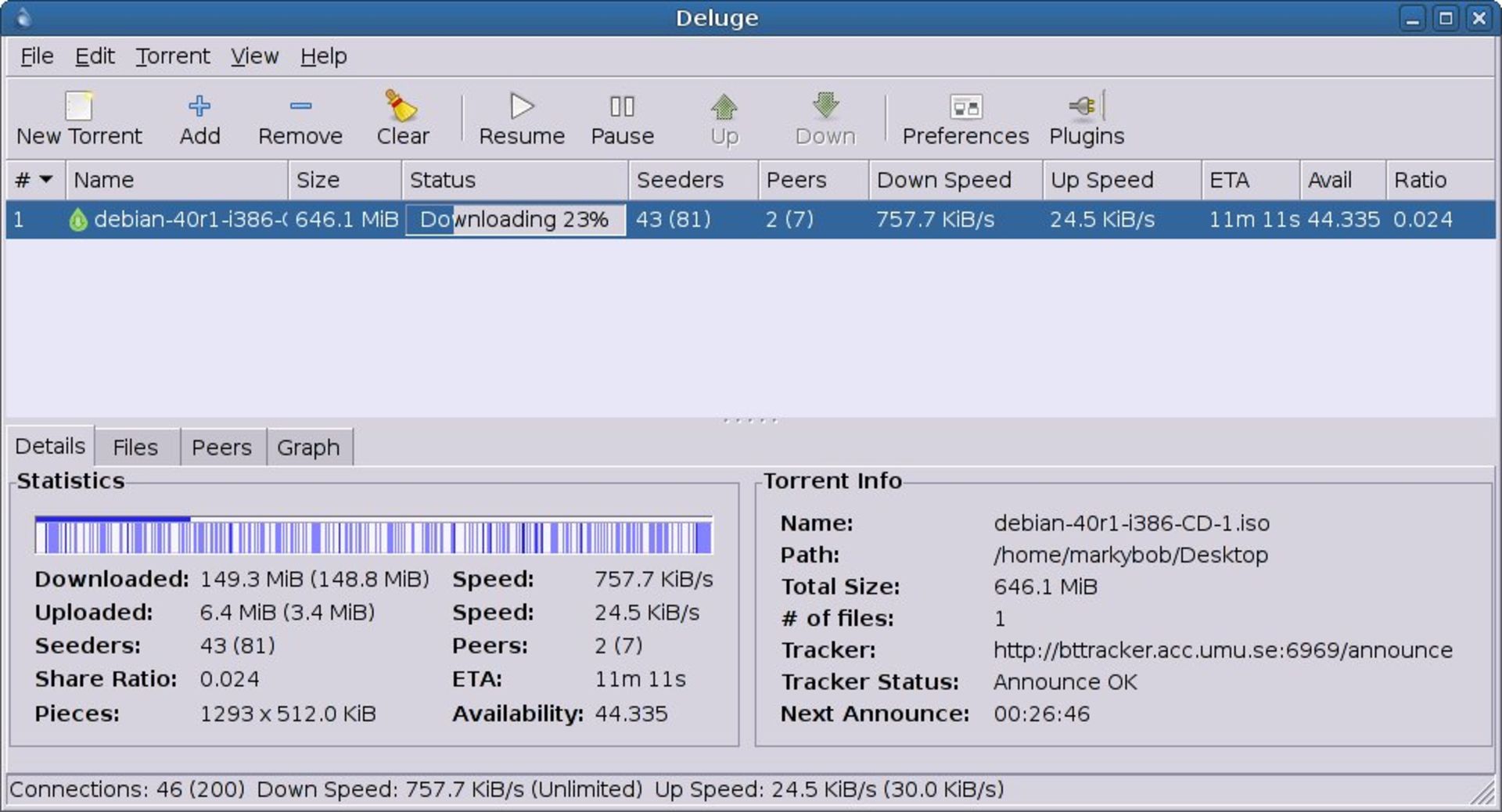Click the Remove torrent minus icon

pyautogui.click(x=300, y=106)
